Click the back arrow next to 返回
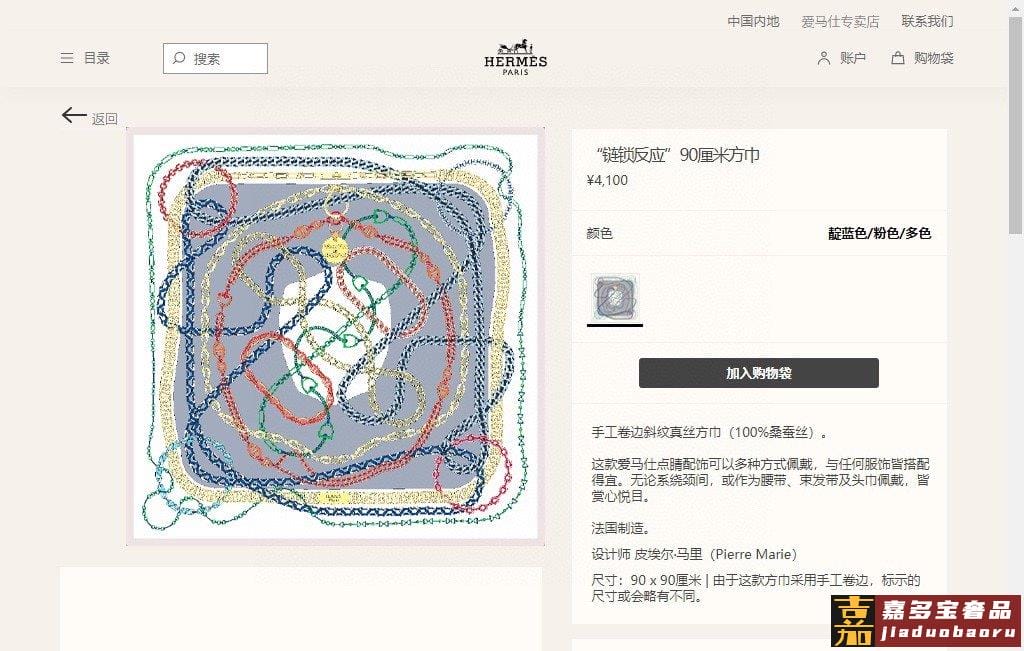This screenshot has width=1024, height=651. pos(74,116)
